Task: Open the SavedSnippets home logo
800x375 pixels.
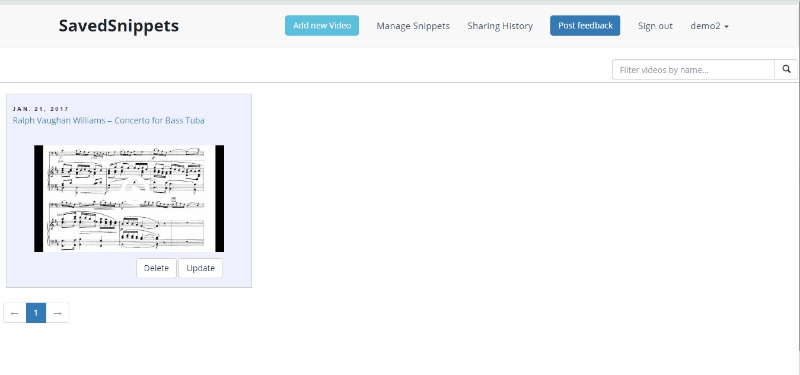Action: tap(118, 26)
